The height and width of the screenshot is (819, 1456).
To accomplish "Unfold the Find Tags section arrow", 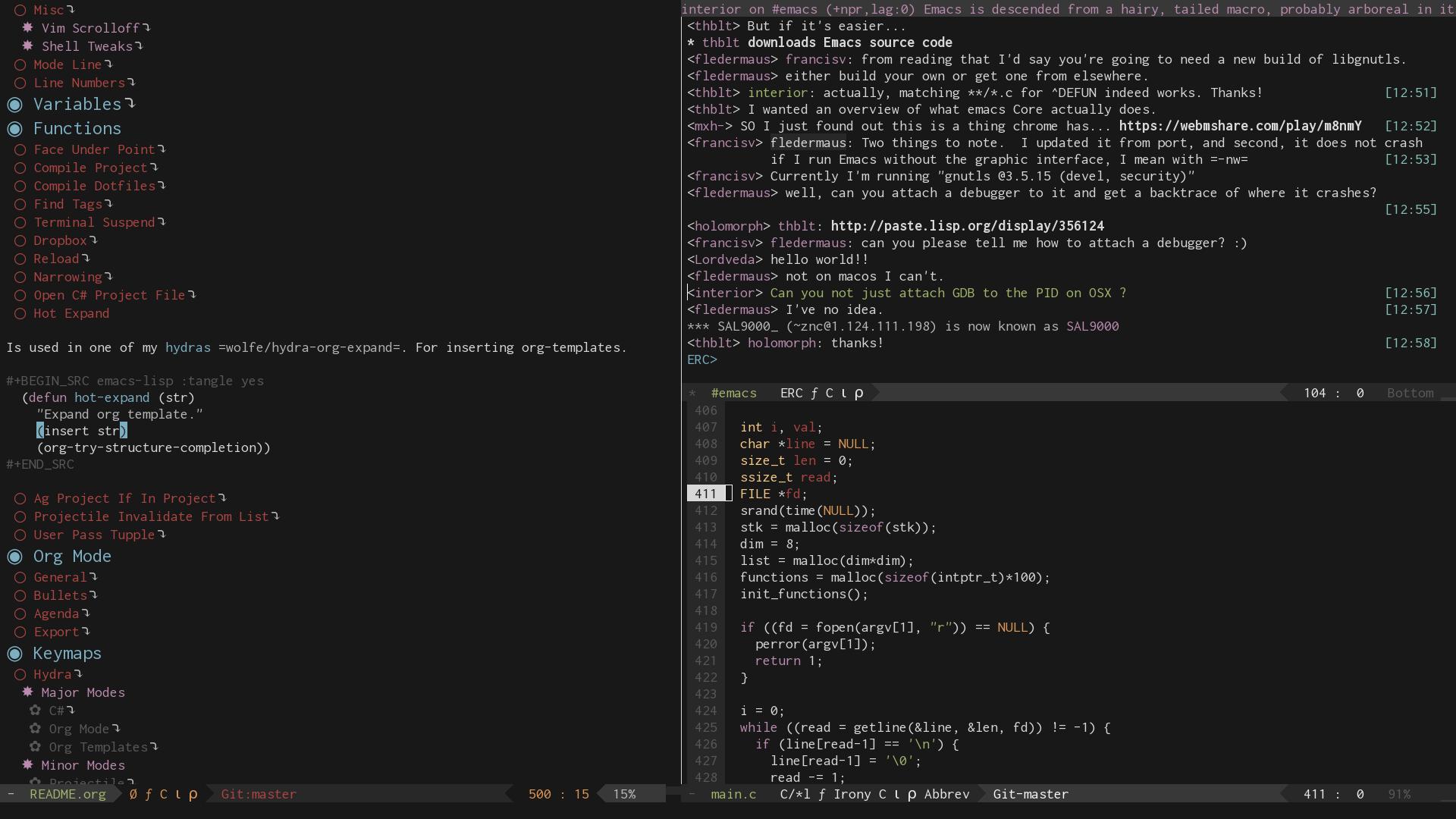I will click(108, 203).
